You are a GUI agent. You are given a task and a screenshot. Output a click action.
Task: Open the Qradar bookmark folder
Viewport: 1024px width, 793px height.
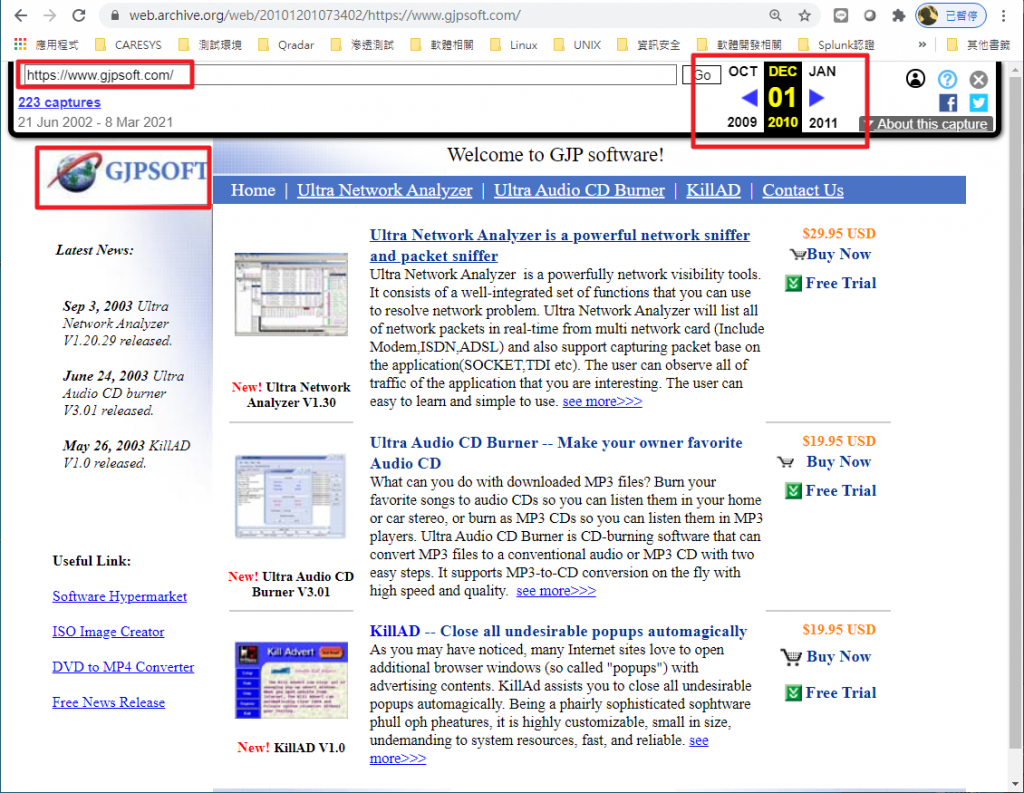[286, 44]
